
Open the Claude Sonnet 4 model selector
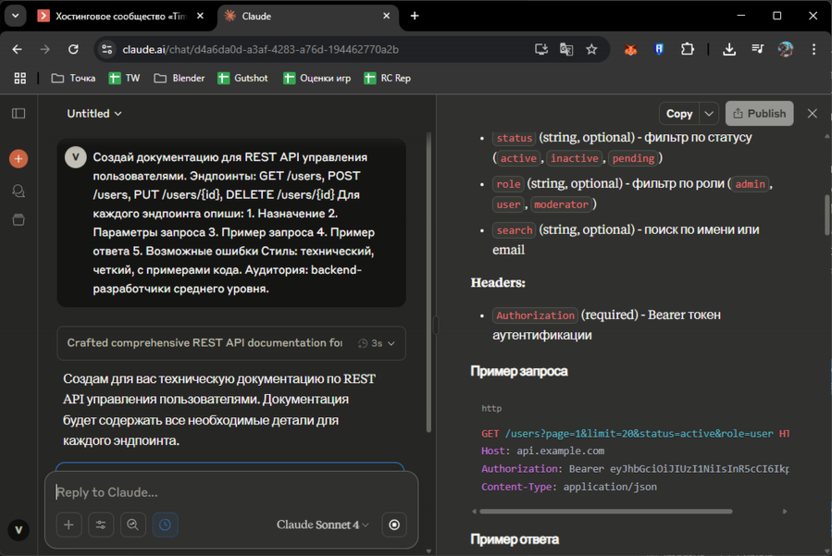tap(322, 525)
